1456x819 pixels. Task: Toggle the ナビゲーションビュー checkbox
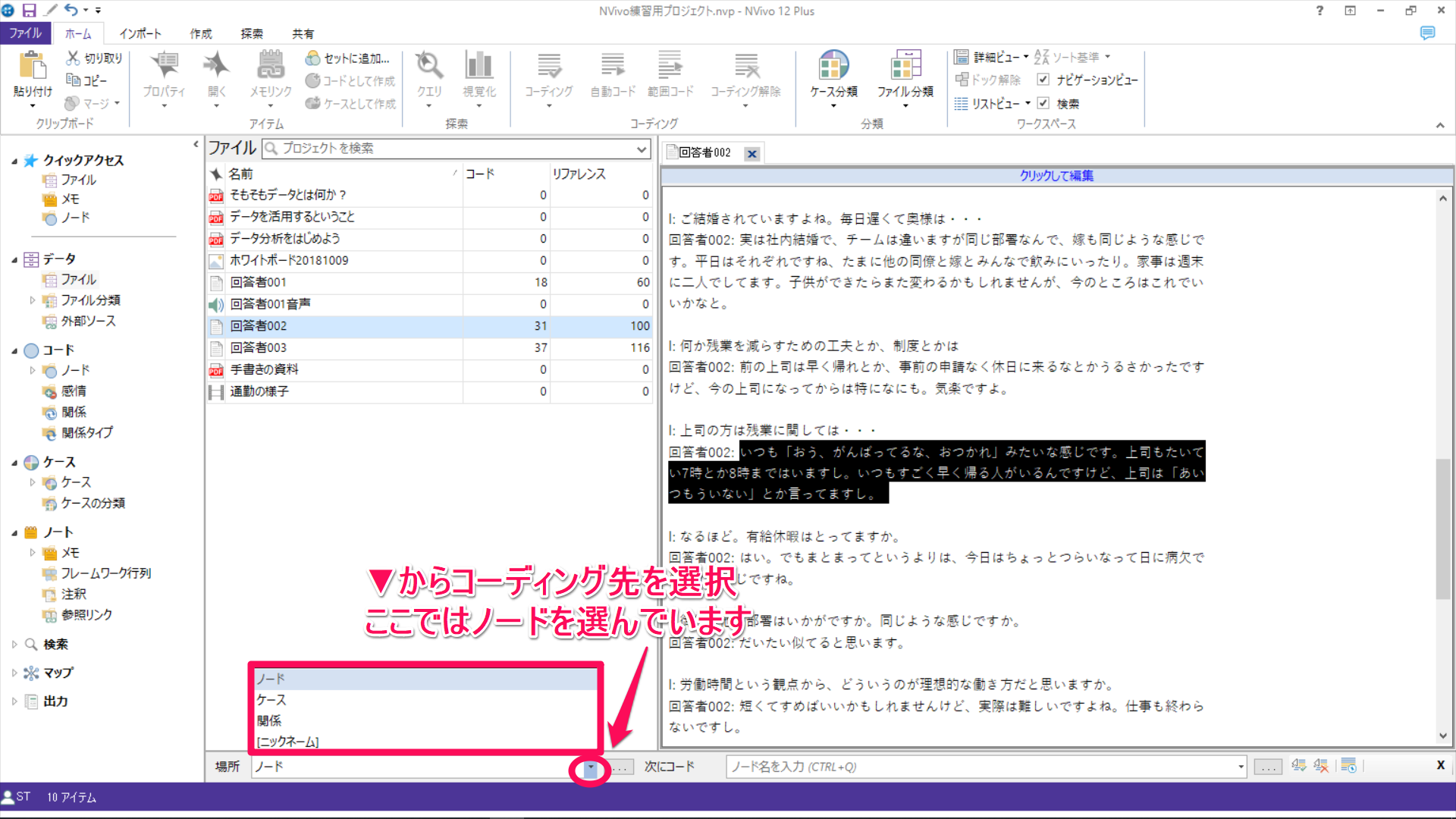(1043, 80)
